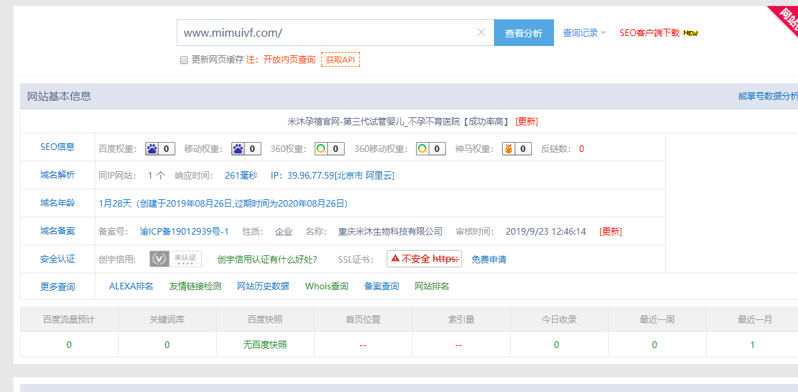Open the 查询记录 dropdown

click(584, 33)
